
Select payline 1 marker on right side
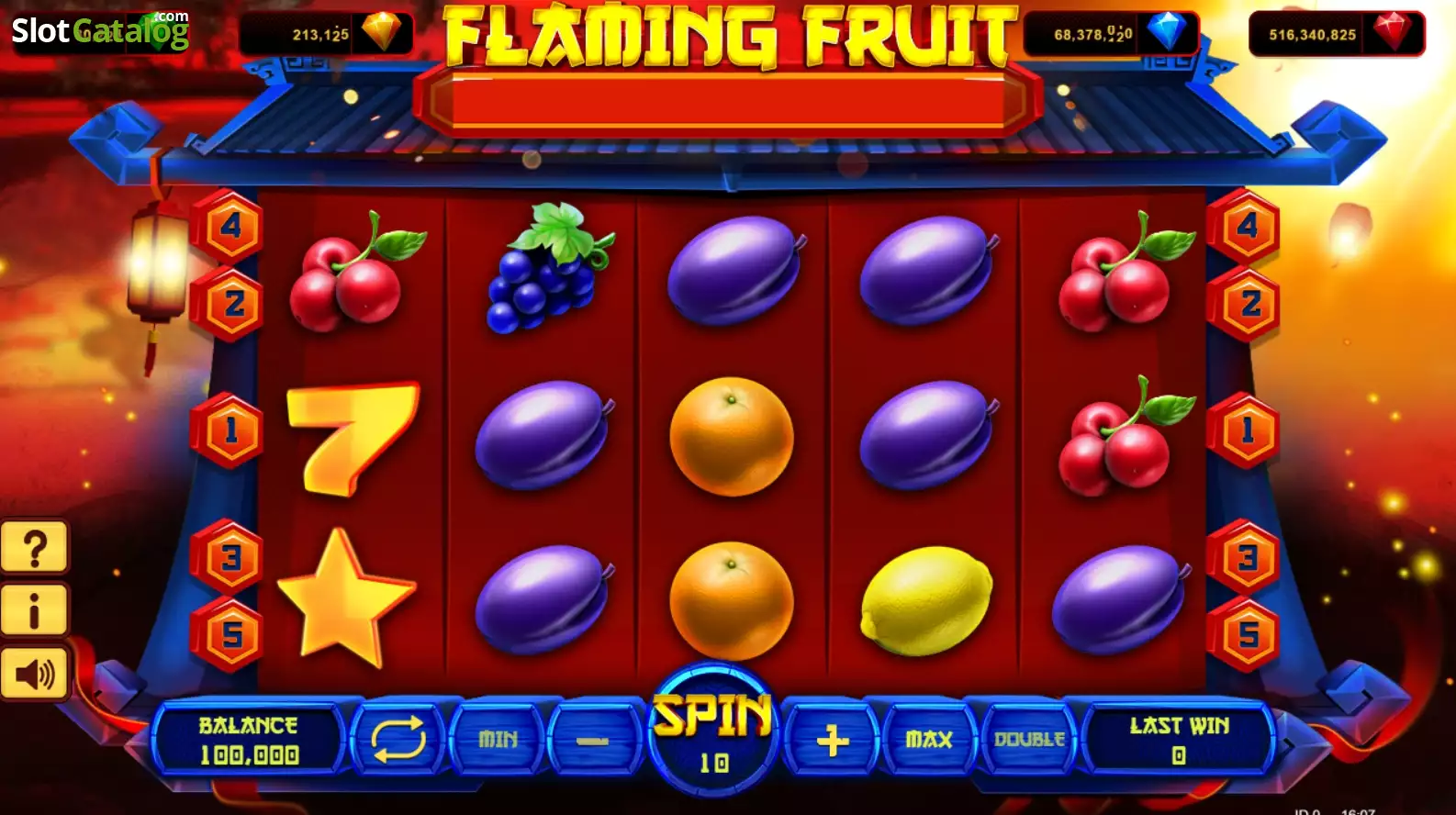(1246, 430)
